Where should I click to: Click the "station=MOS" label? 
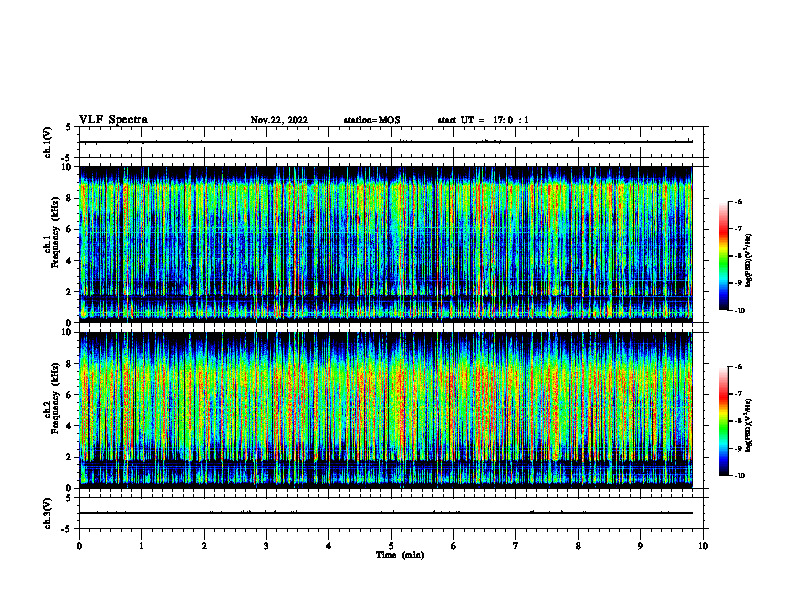tap(372, 120)
